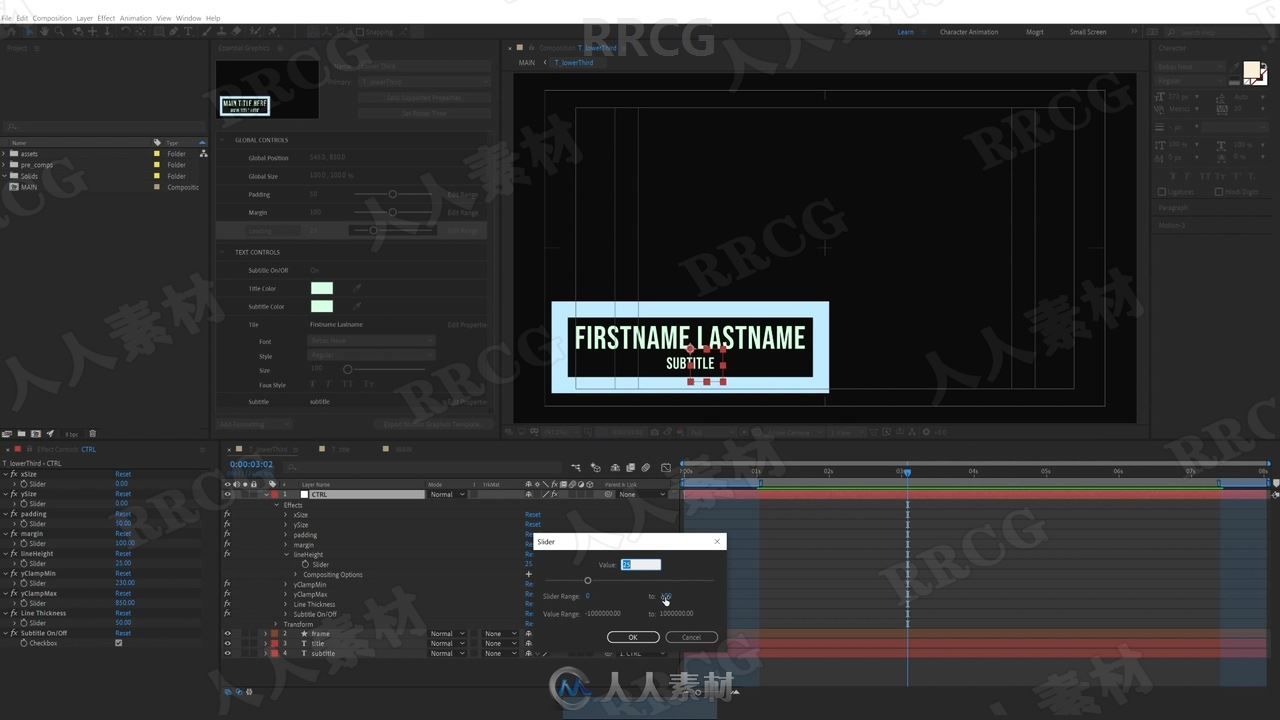Open the Parent dropdown for CTRL layer

pyautogui.click(x=641, y=494)
